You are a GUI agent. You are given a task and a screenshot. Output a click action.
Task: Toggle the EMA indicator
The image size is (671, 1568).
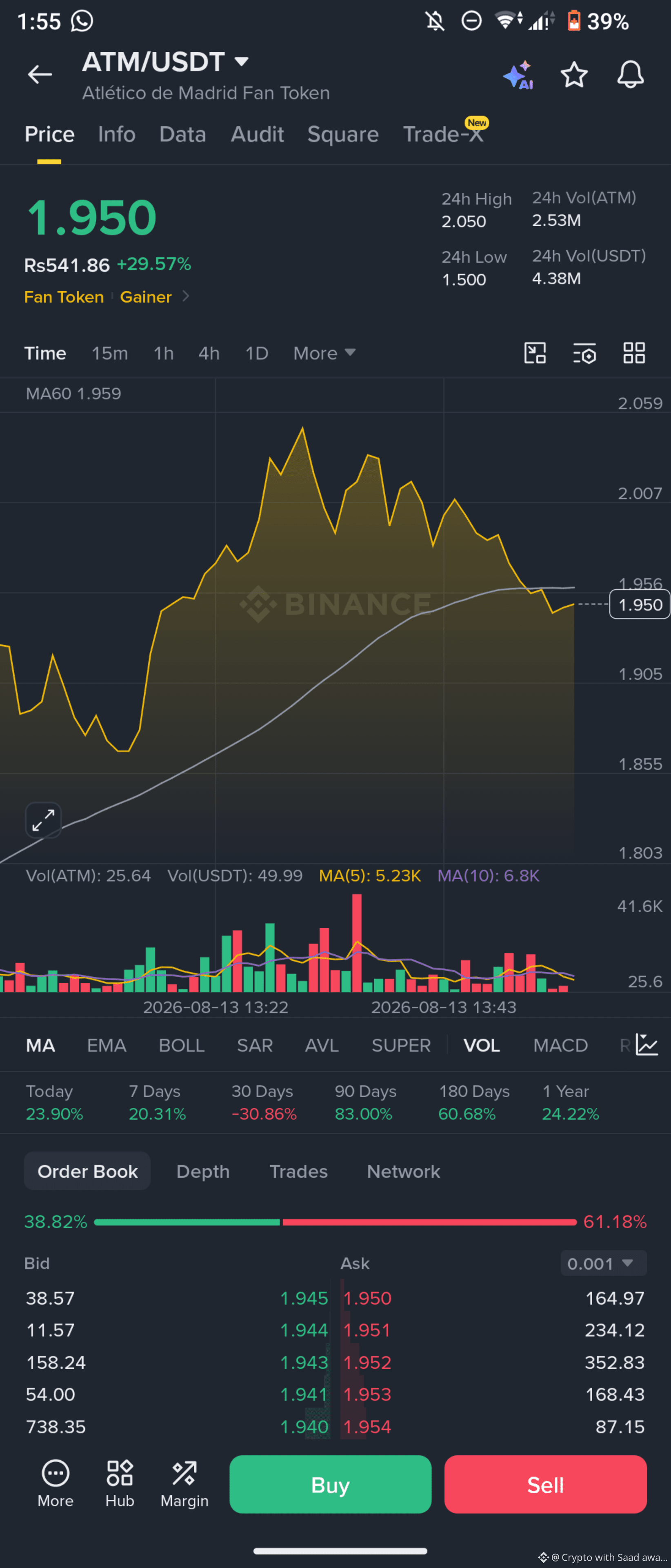pyautogui.click(x=107, y=1045)
